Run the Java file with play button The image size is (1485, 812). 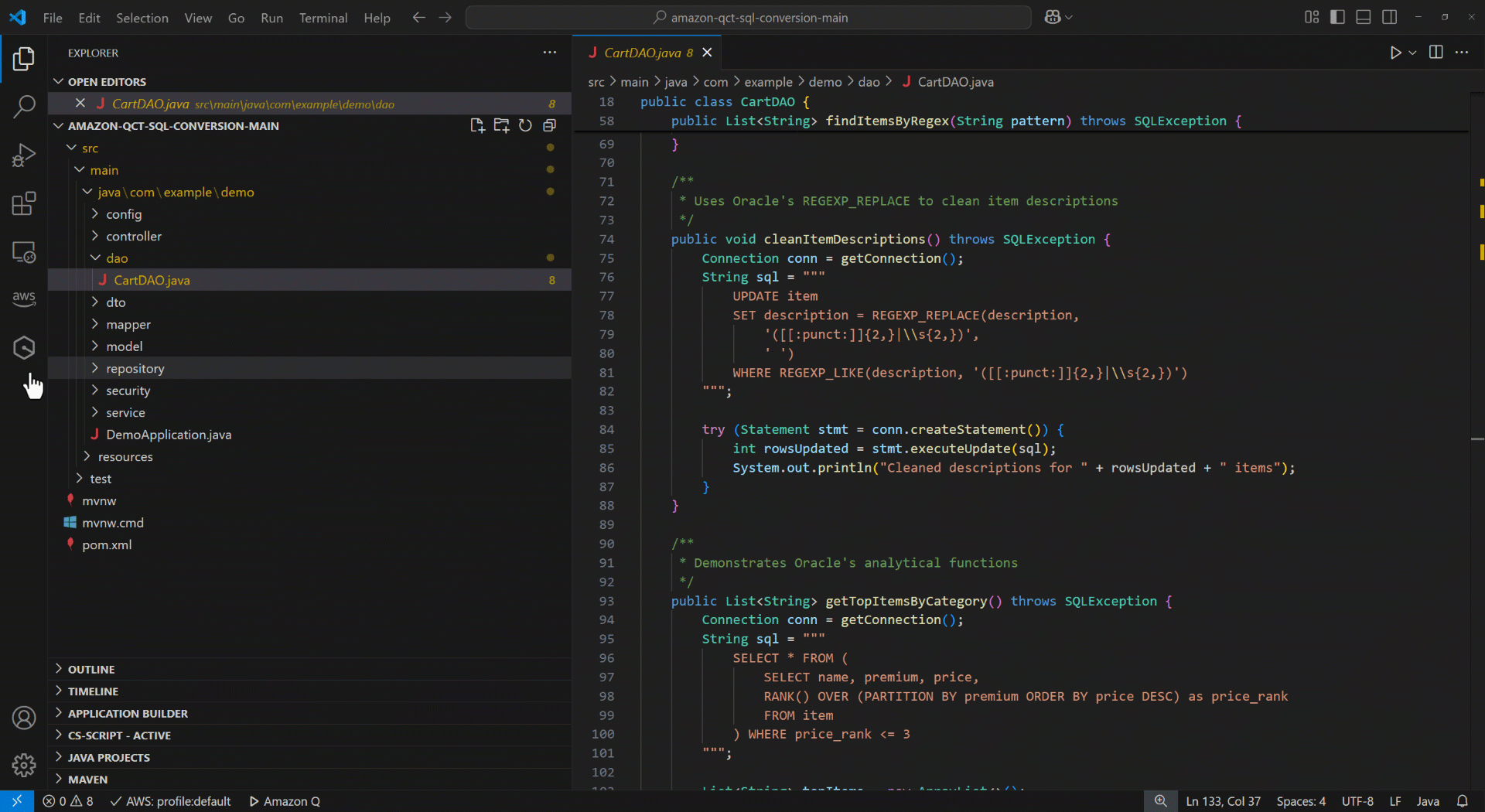pyautogui.click(x=1395, y=53)
